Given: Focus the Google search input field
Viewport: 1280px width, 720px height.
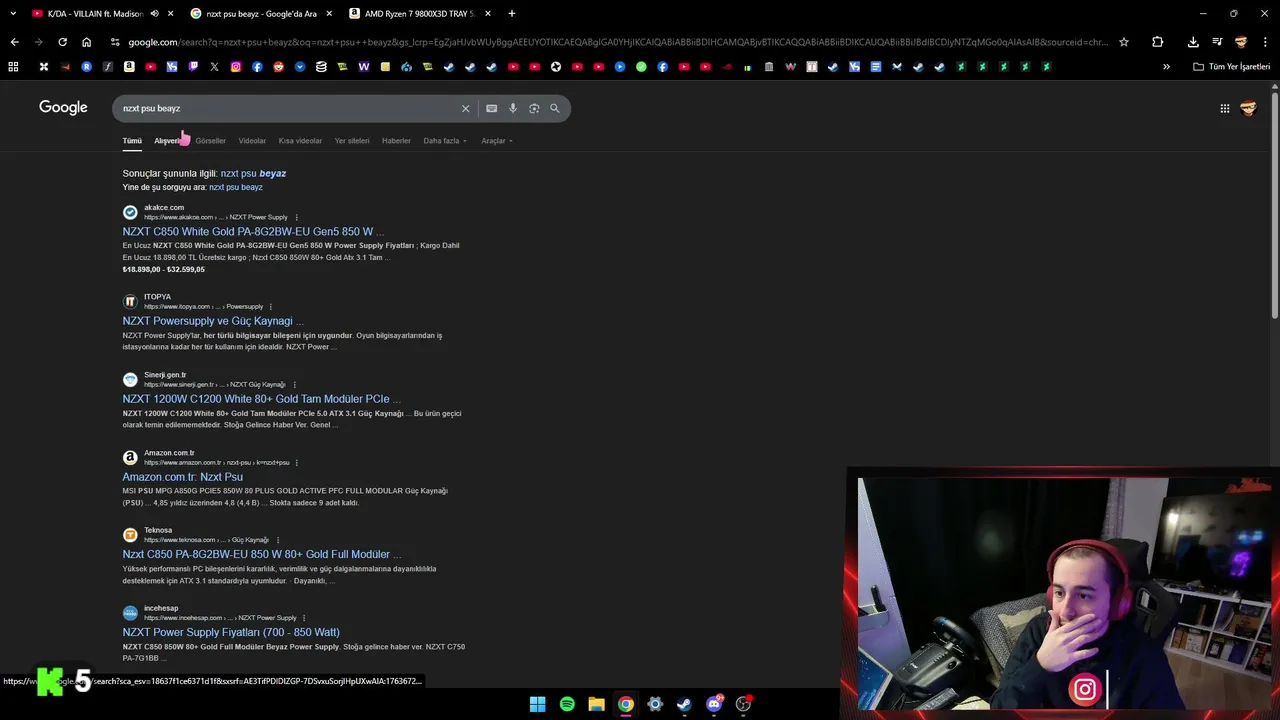Looking at the screenshot, I should tap(288, 108).
